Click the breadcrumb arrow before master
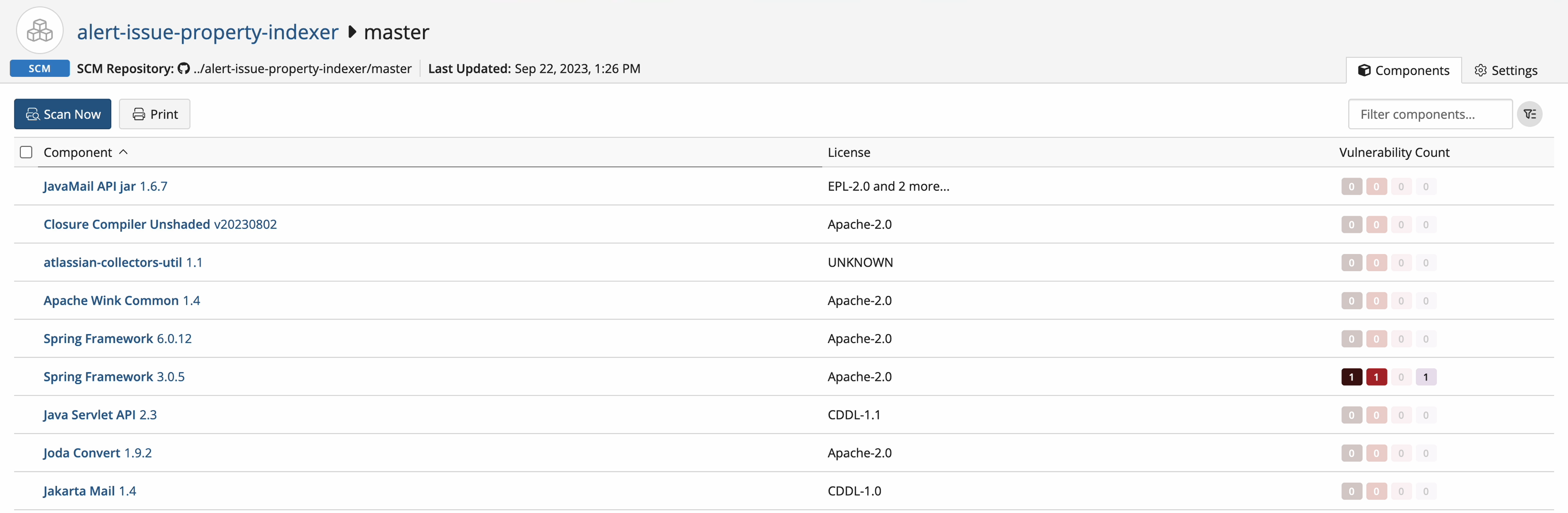This screenshot has width=1568, height=513. [352, 32]
